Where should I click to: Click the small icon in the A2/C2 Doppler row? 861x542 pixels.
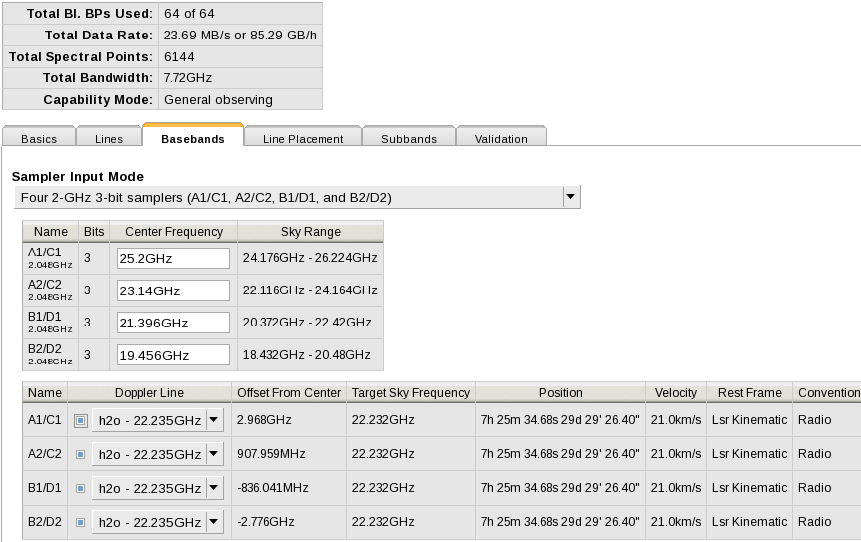click(80, 454)
